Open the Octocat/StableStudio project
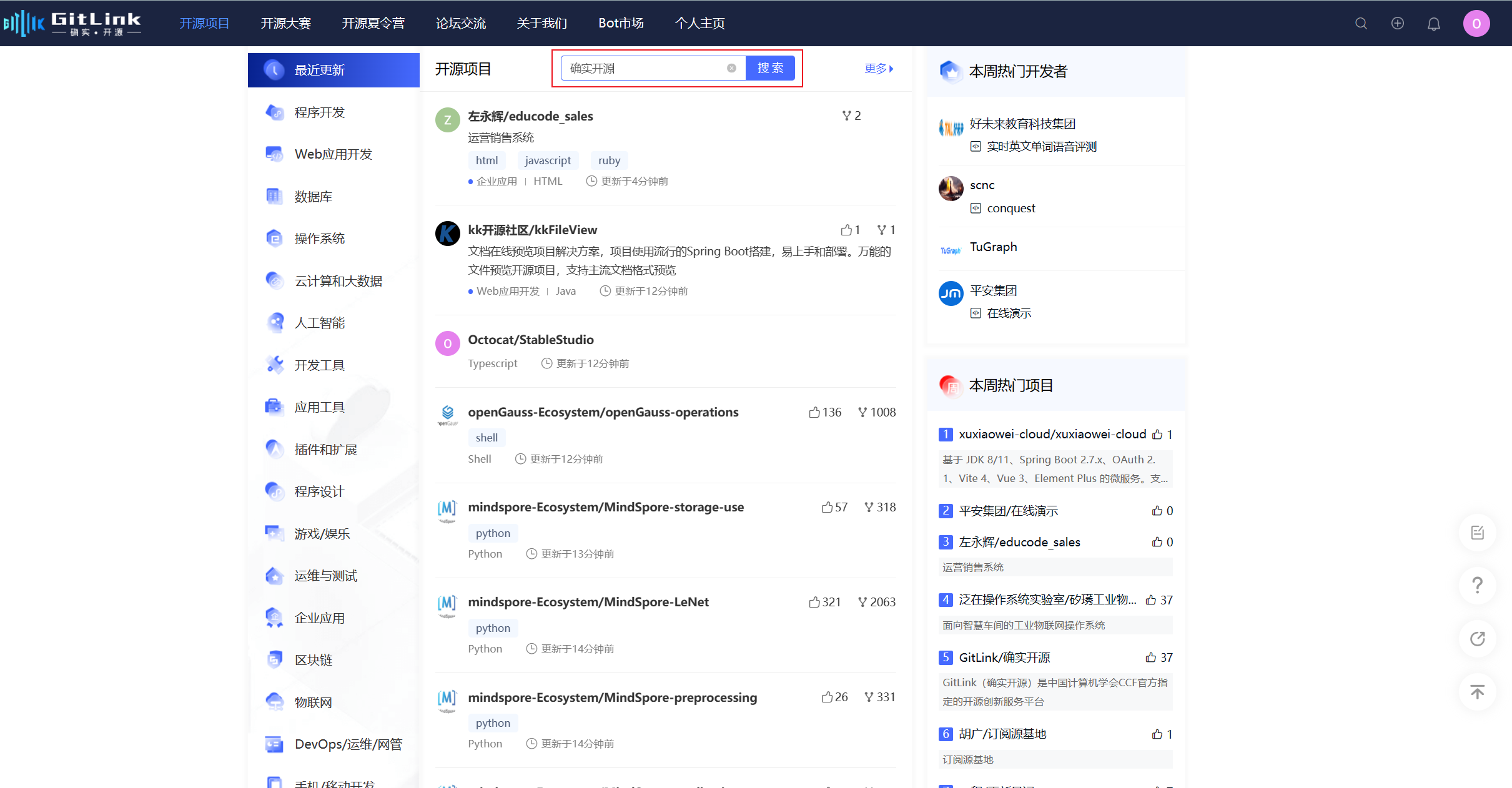This screenshot has height=788, width=1512. (531, 340)
